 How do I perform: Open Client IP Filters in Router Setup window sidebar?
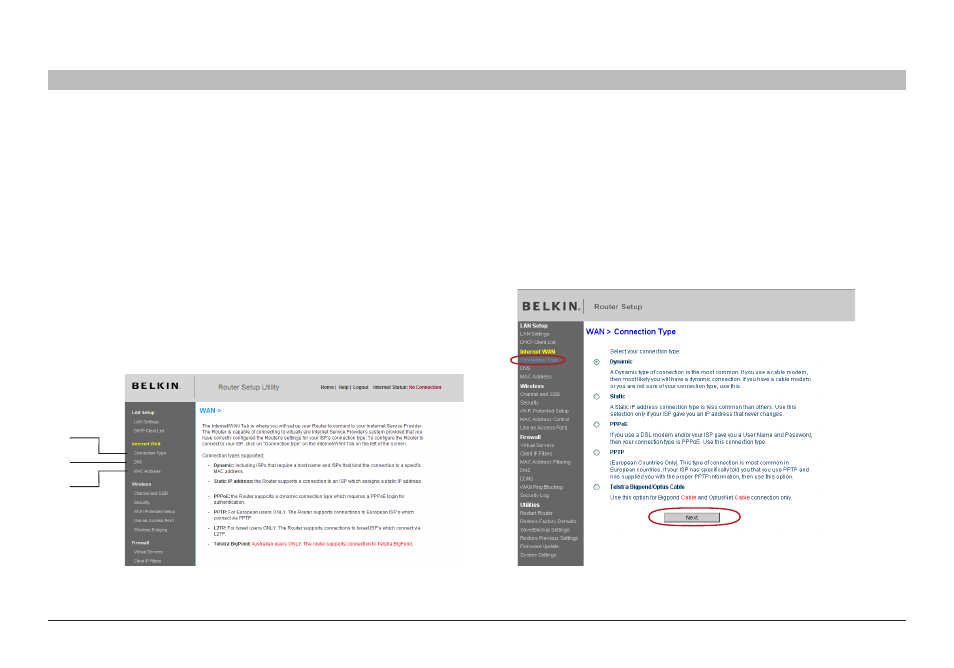click(x=536, y=454)
